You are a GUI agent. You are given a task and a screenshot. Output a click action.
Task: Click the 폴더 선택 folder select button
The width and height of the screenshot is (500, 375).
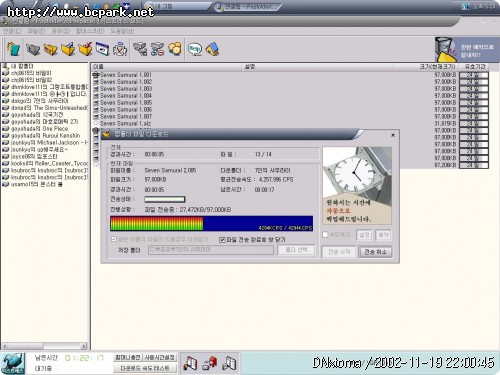tap(296, 250)
